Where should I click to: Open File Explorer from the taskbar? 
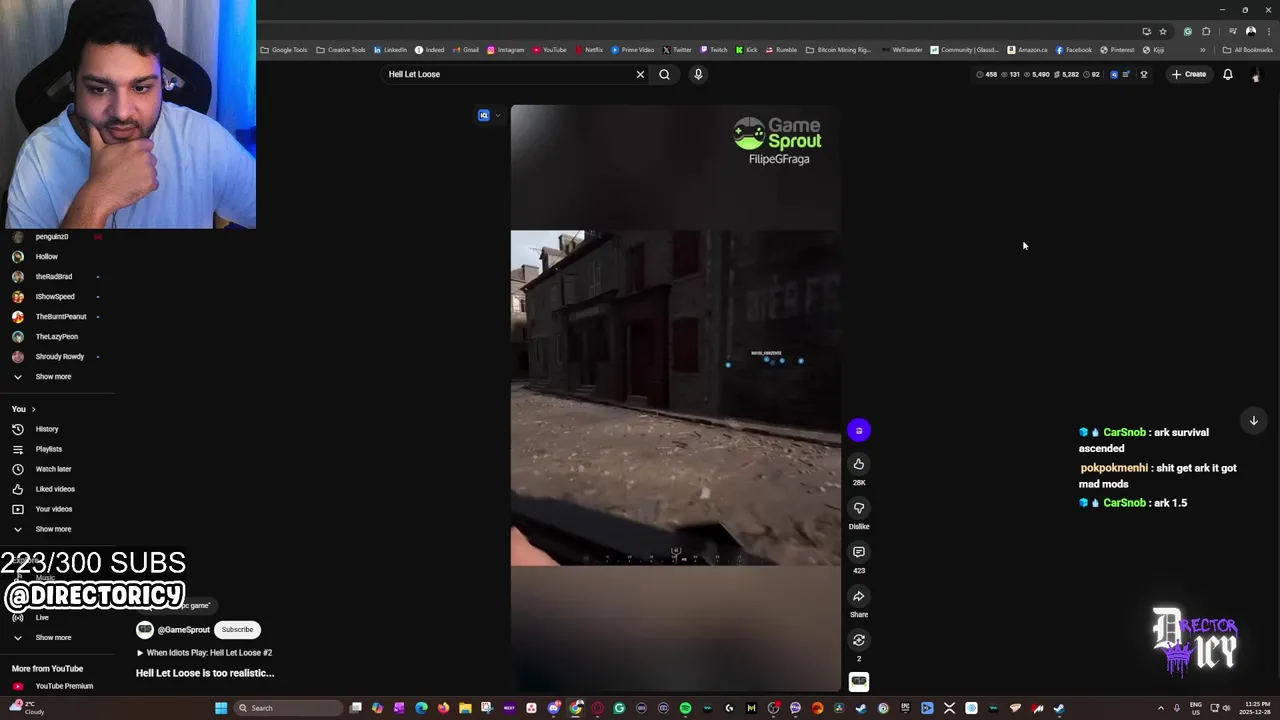point(465,708)
